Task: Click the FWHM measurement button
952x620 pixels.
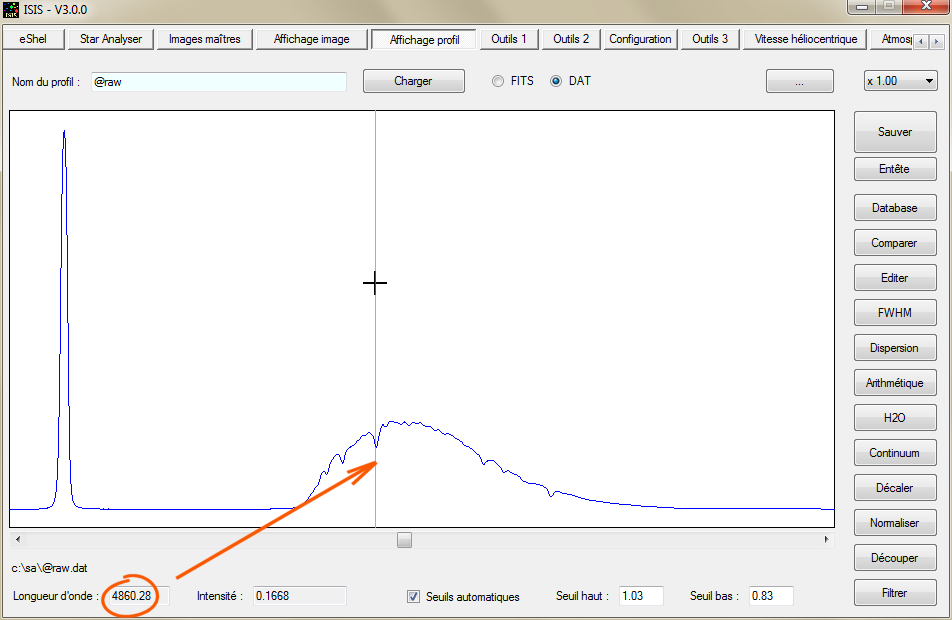Action: pos(894,313)
